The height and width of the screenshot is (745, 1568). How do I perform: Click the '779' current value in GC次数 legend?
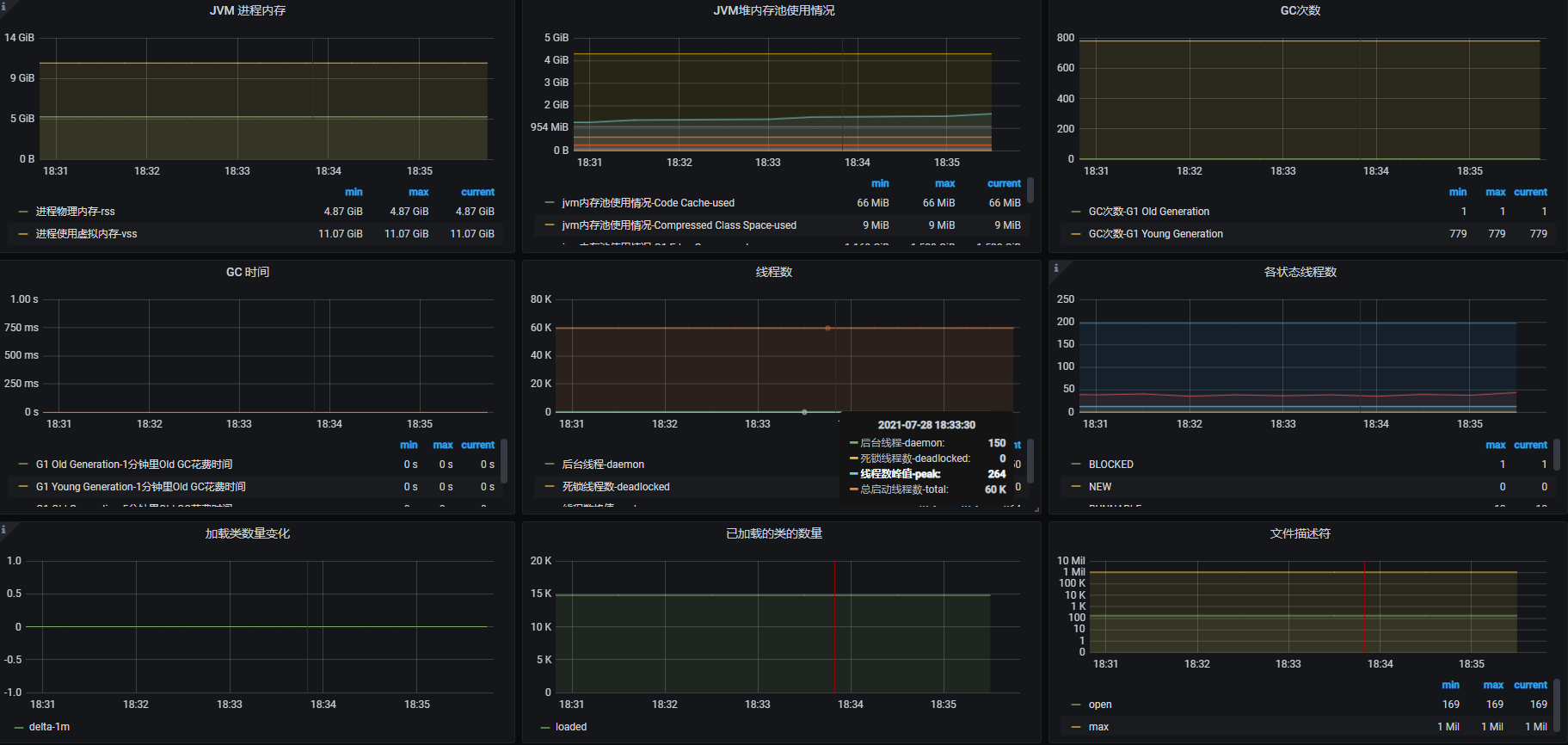[1539, 234]
